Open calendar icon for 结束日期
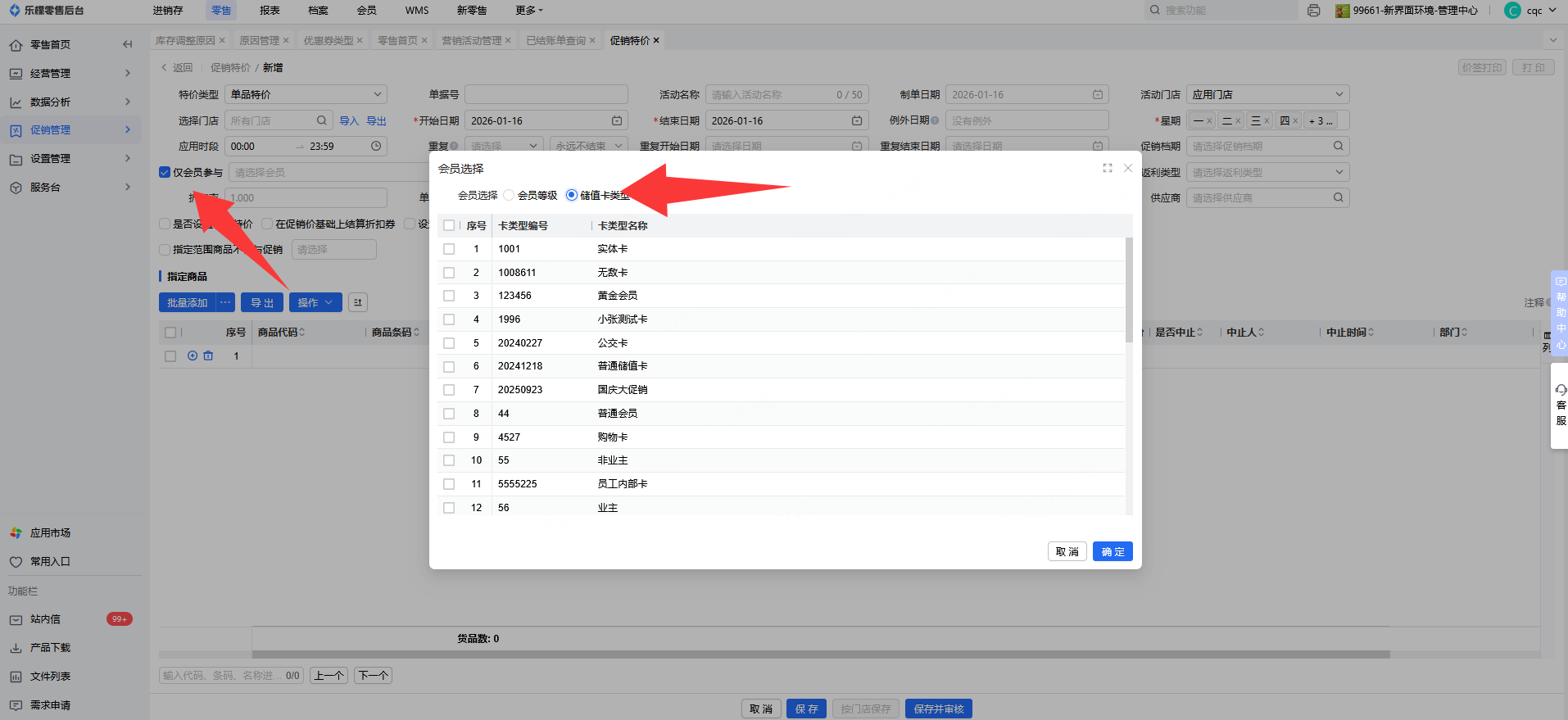This screenshot has height=720, width=1568. [857, 120]
